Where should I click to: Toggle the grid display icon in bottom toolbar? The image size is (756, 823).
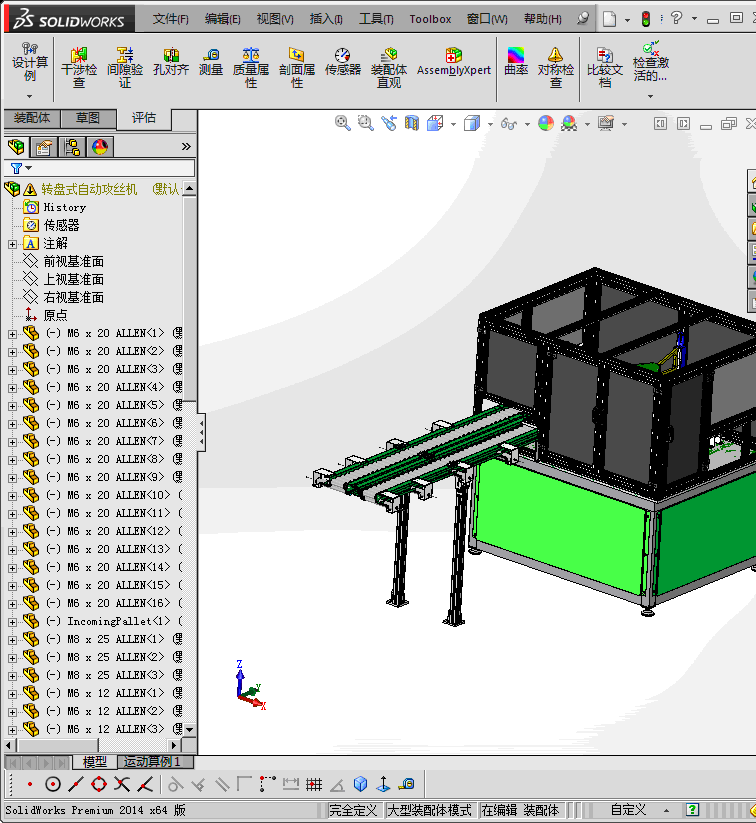tap(314, 784)
